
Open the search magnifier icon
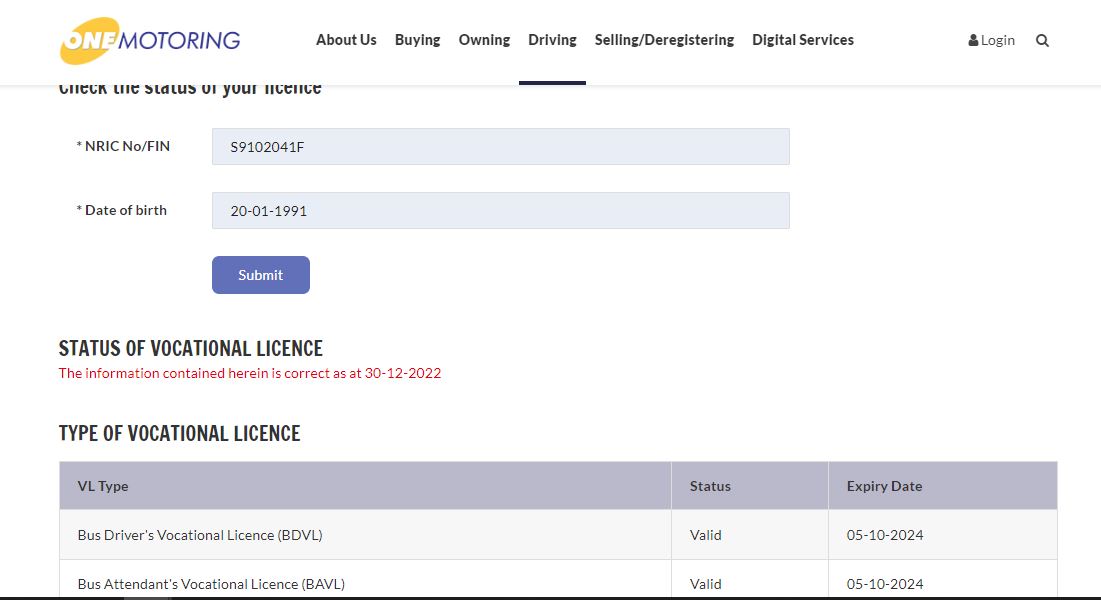click(1042, 41)
